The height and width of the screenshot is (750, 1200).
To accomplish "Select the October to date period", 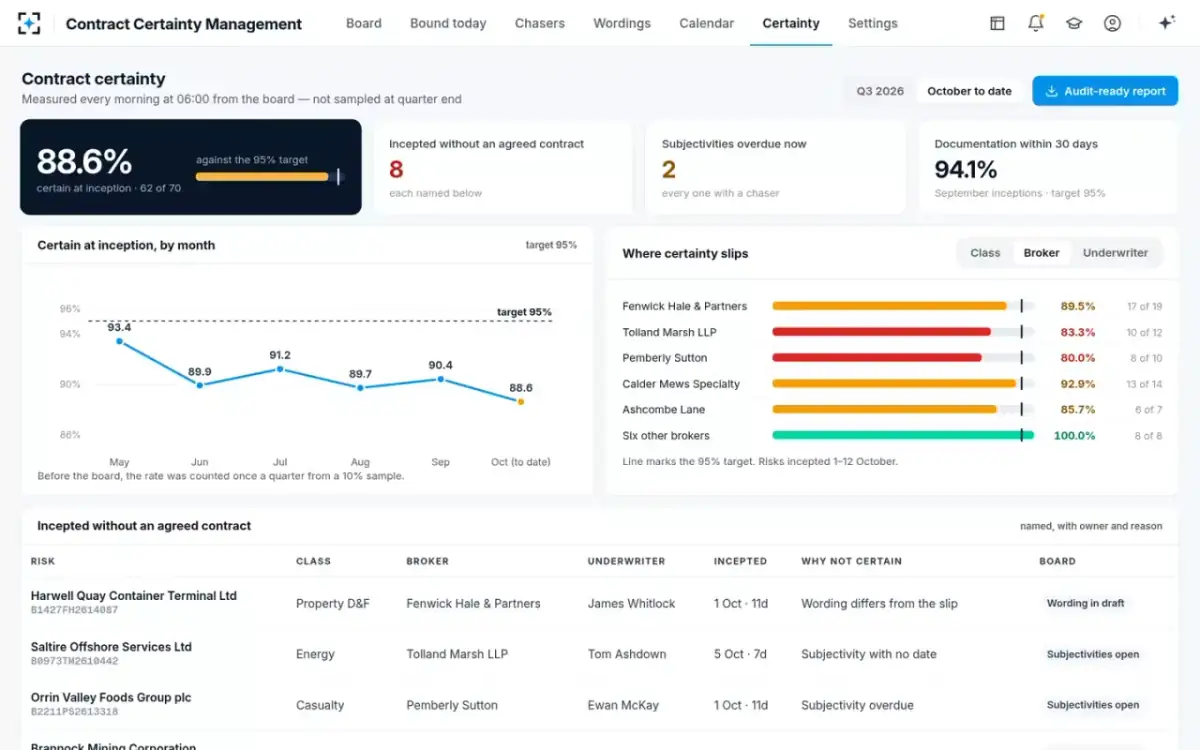I will tap(969, 91).
